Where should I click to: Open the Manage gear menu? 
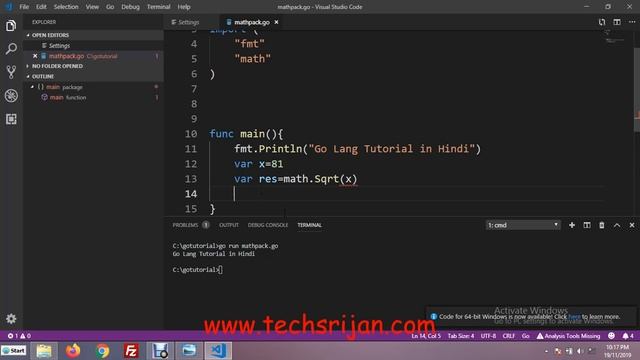point(11,318)
